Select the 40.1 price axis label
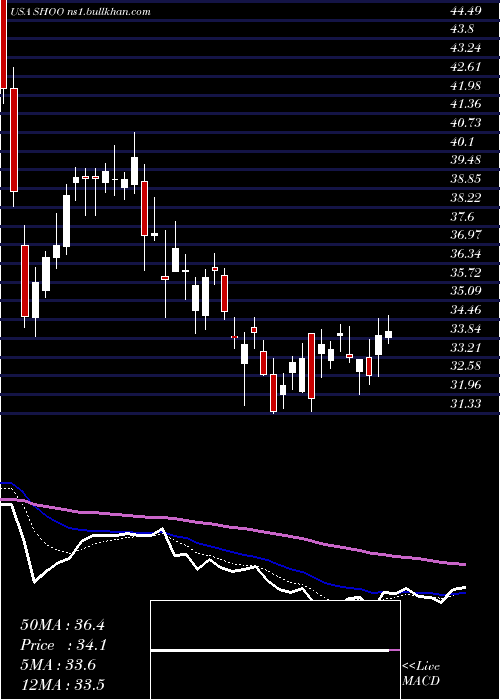500x700 pixels. coord(462,142)
